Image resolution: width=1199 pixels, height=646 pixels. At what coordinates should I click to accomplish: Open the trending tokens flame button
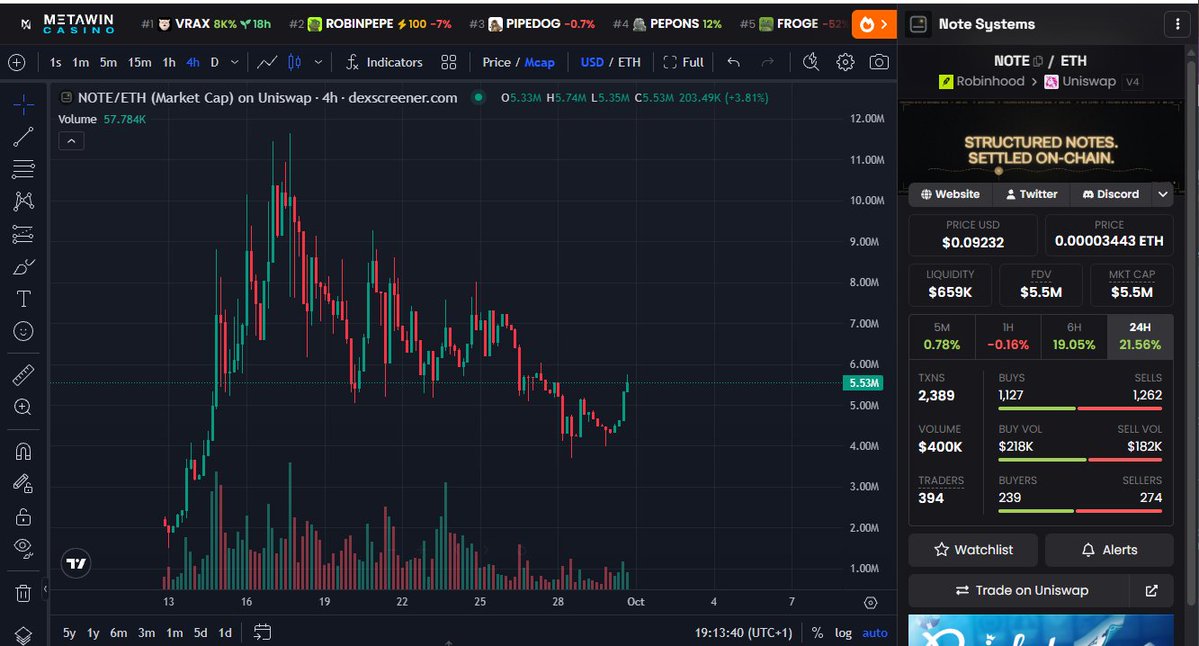pos(873,24)
